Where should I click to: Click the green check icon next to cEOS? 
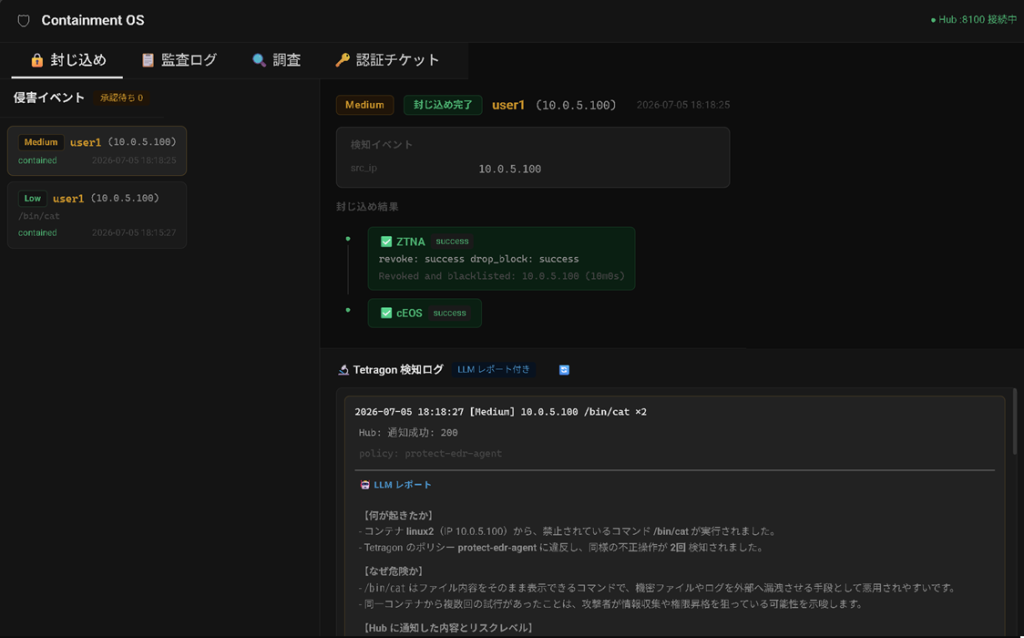[x=386, y=313]
